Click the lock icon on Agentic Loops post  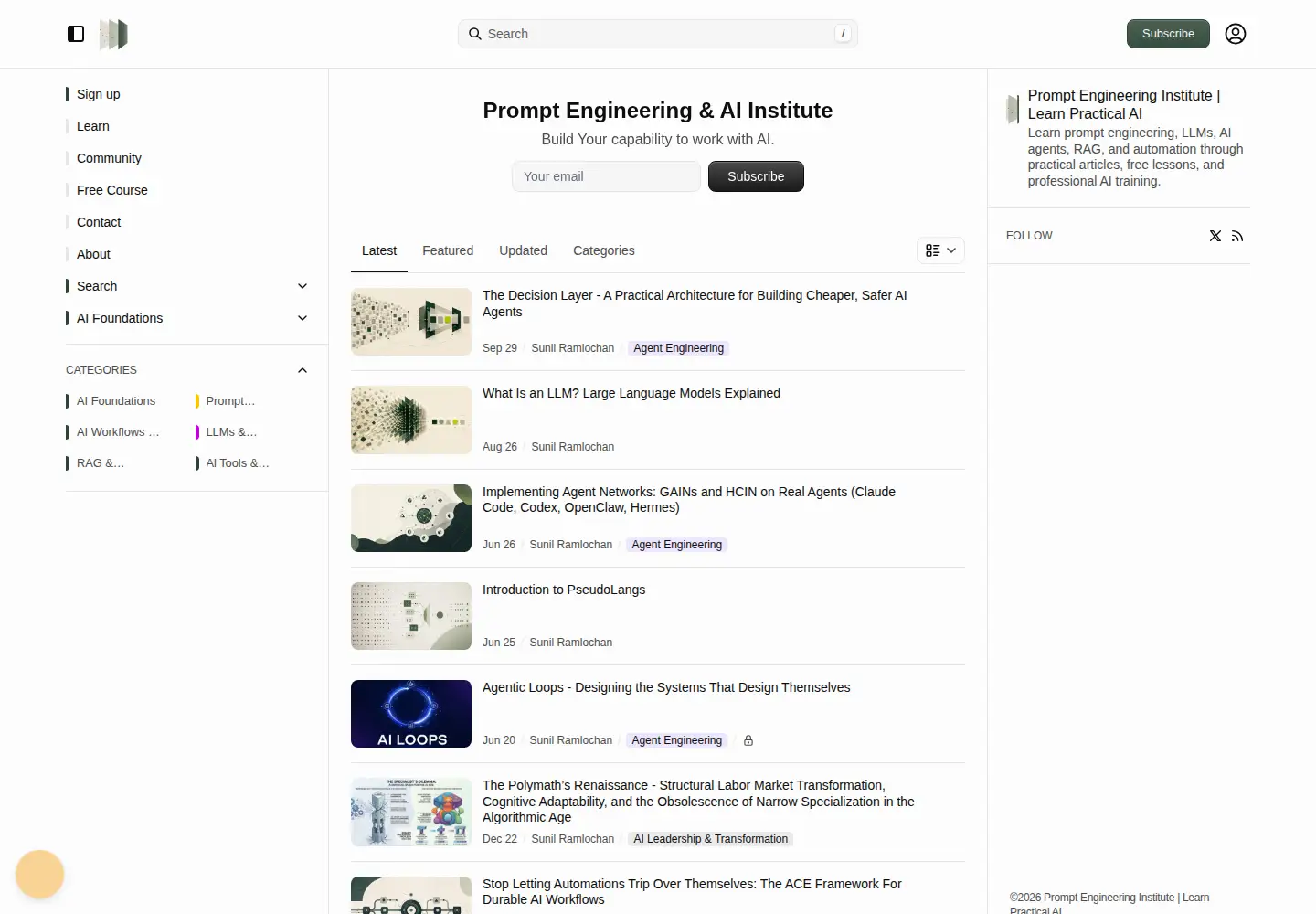(x=748, y=740)
